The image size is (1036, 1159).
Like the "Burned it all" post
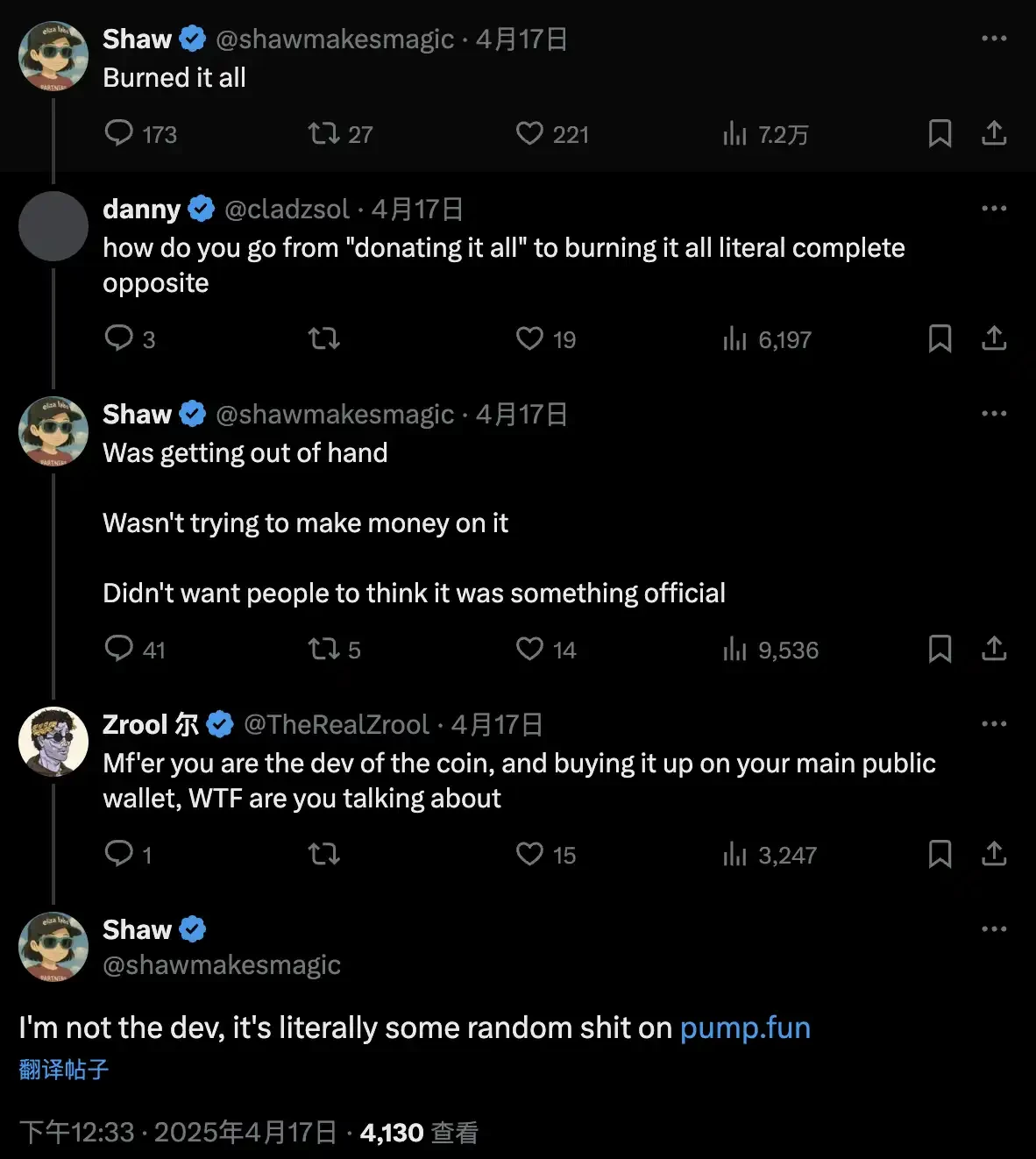coord(529,133)
